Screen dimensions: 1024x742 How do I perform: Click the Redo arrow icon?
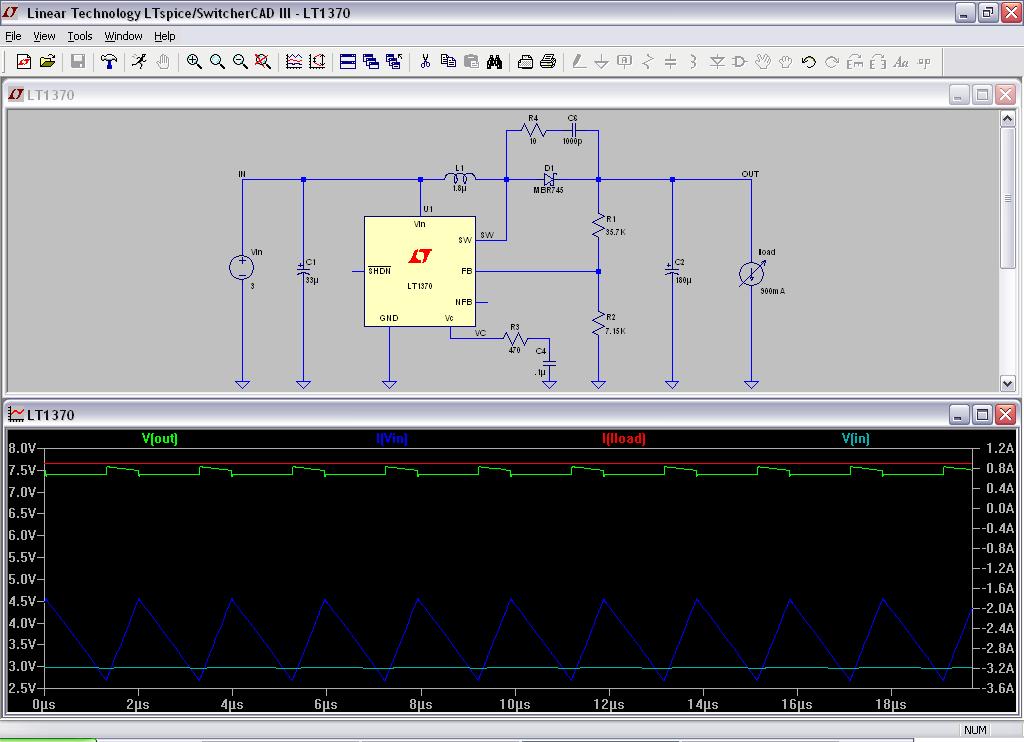831,61
